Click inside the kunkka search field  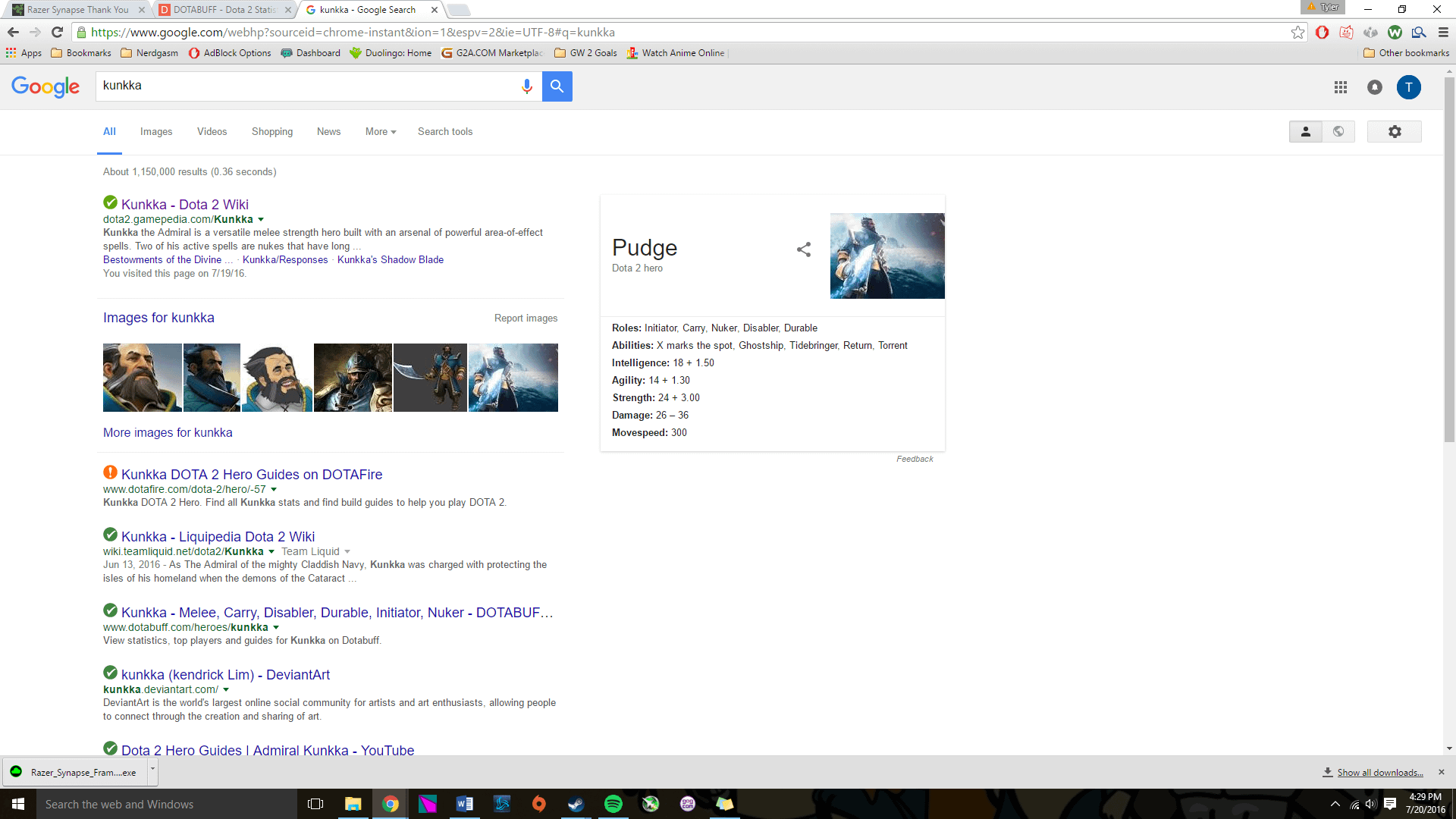[x=303, y=86]
